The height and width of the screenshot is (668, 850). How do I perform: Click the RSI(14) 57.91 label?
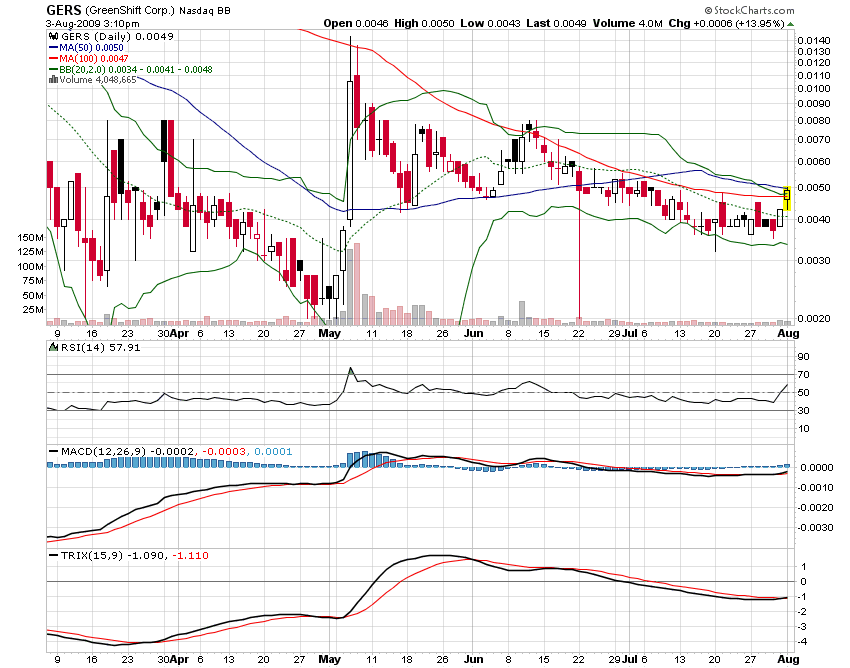coord(101,347)
